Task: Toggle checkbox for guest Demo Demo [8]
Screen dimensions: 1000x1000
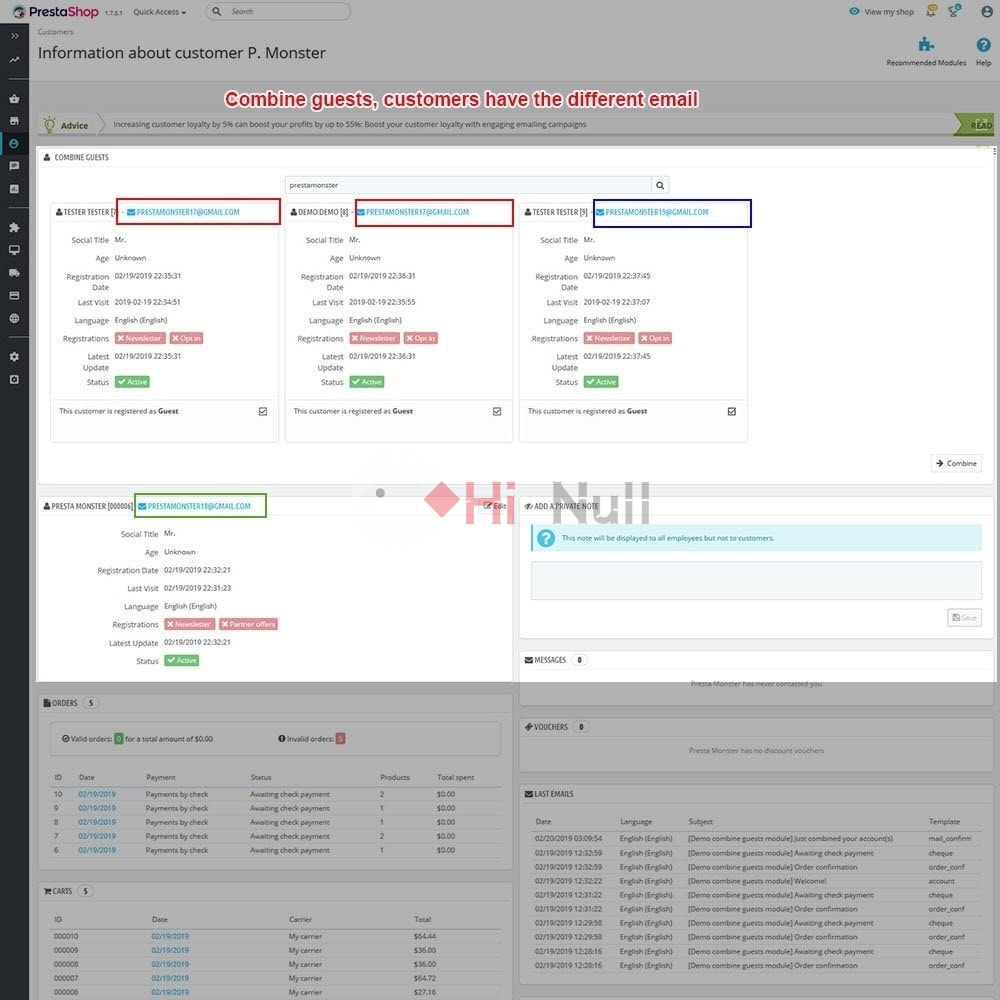Action: pos(497,411)
